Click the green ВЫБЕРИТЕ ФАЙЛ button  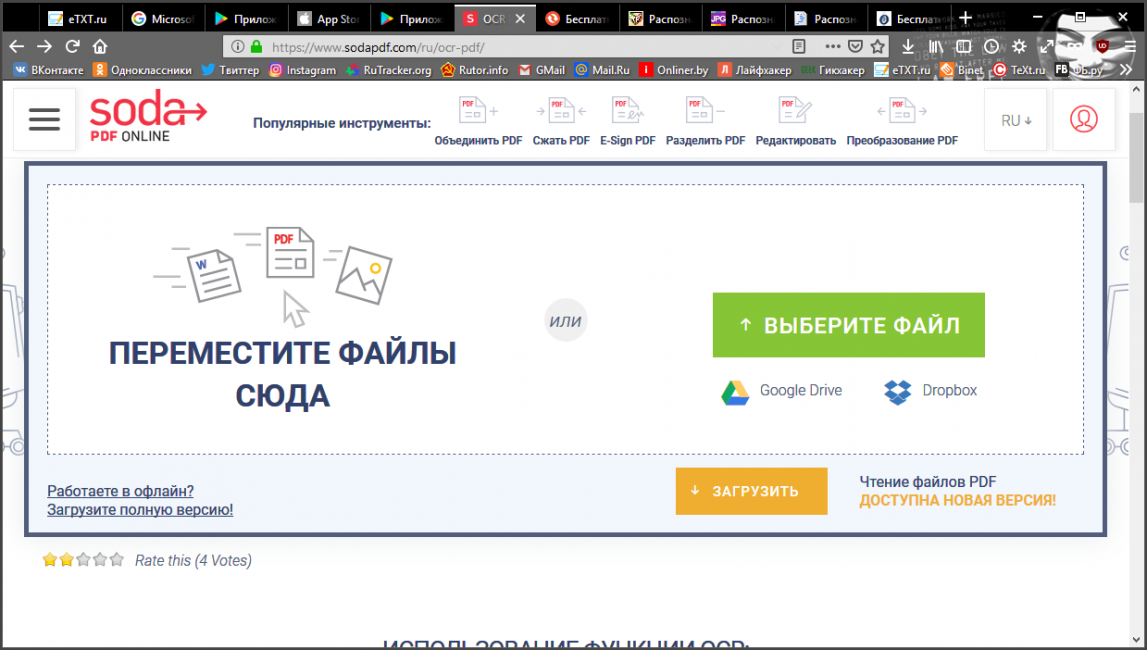click(x=848, y=325)
